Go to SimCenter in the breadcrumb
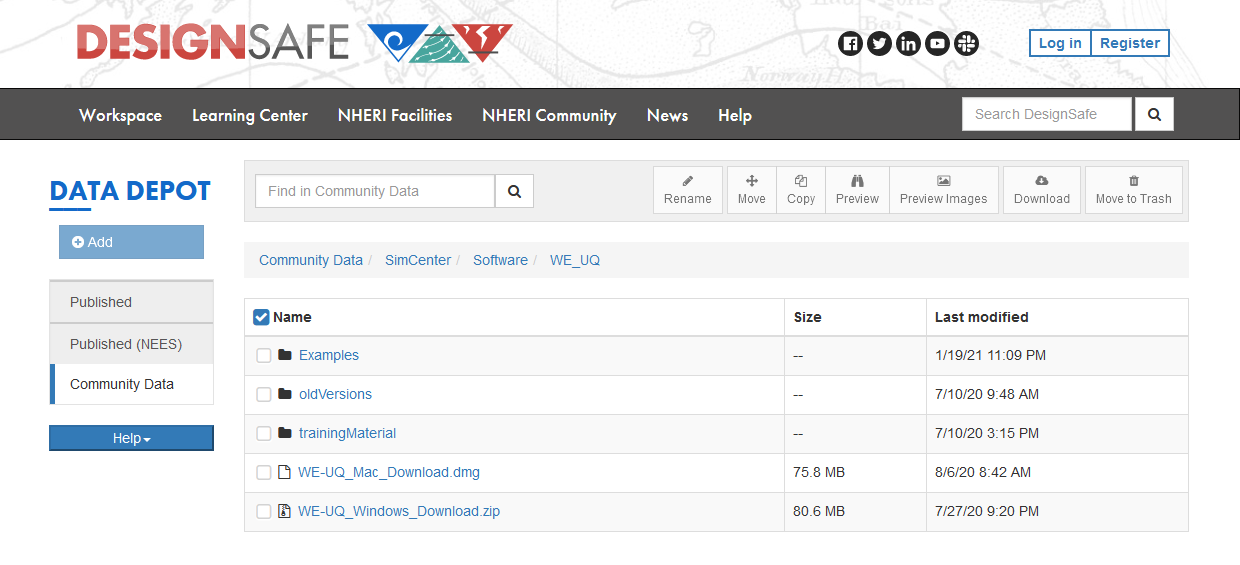Viewport: 1240px width, 565px height. tap(418, 260)
